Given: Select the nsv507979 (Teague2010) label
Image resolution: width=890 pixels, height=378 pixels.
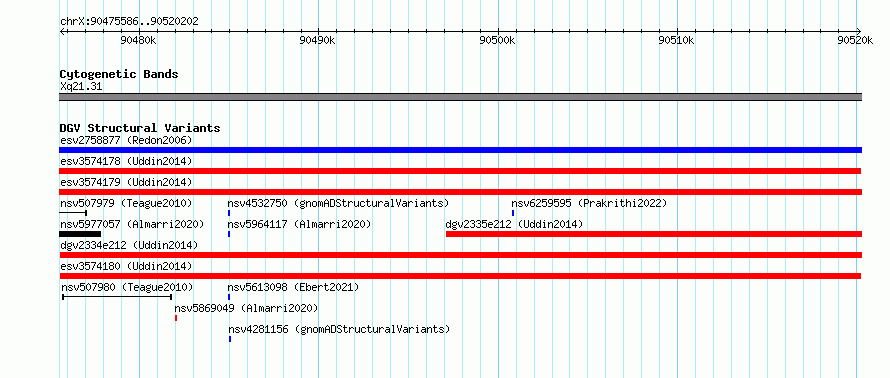Looking at the screenshot, I should click(x=126, y=203).
